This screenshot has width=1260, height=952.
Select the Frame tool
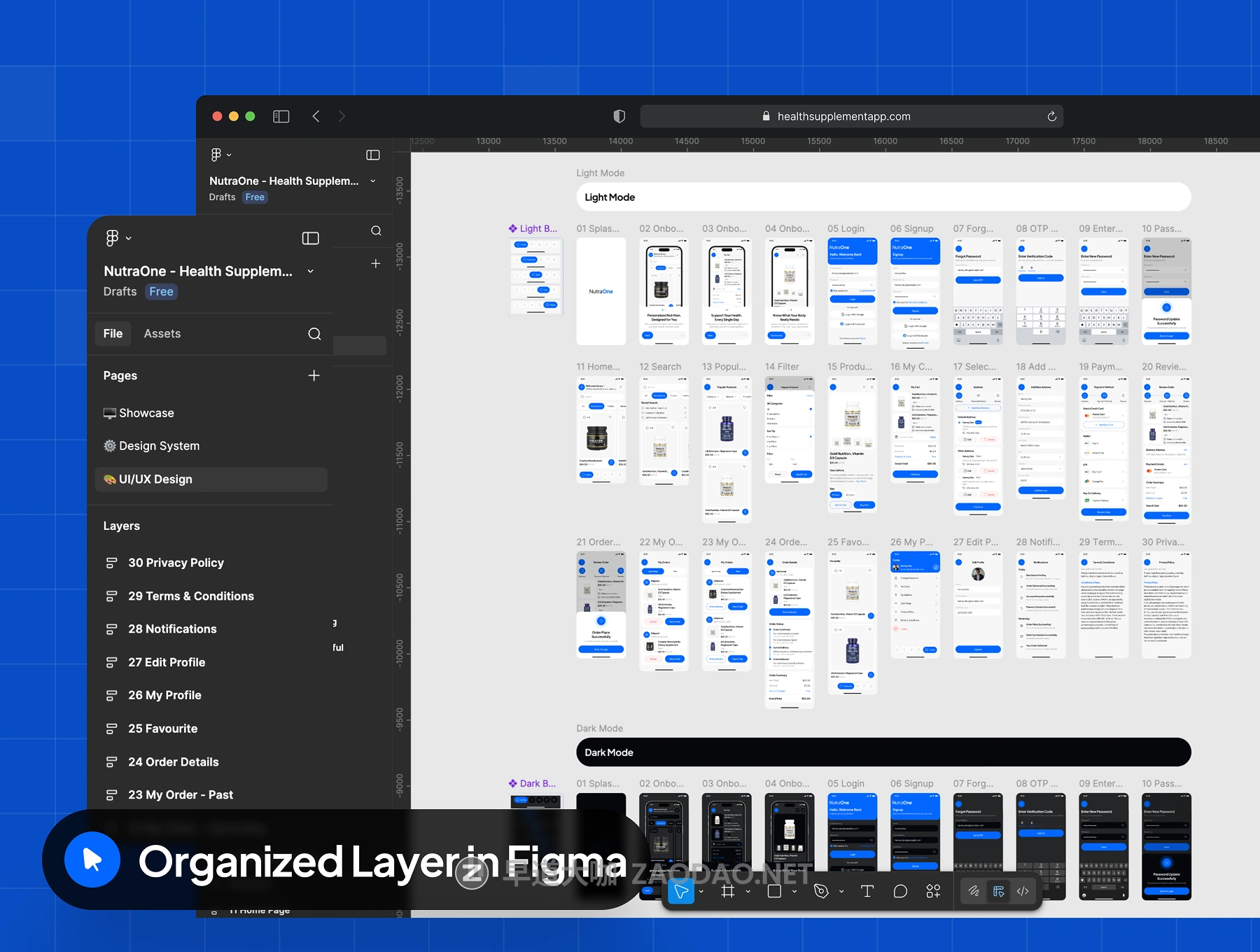coord(728,891)
